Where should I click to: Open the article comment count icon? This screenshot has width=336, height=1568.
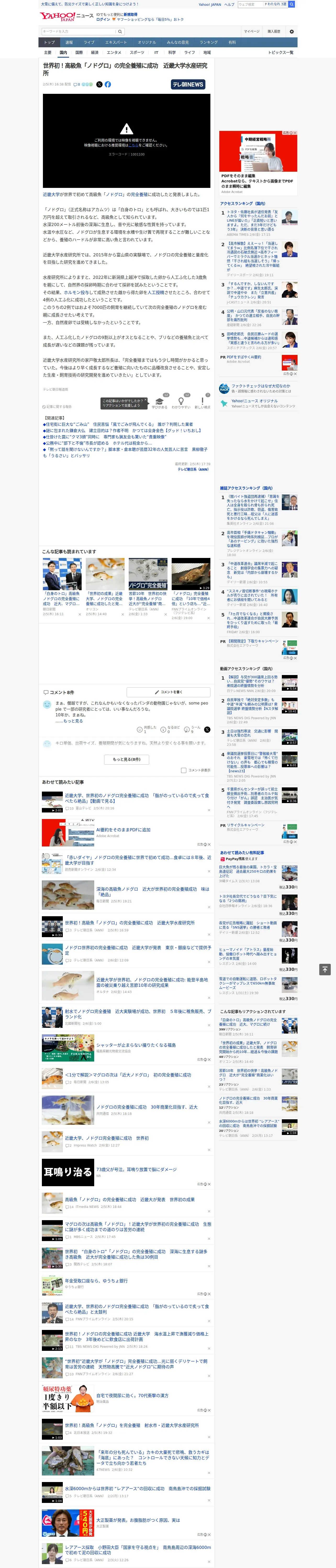pyautogui.click(x=77, y=85)
